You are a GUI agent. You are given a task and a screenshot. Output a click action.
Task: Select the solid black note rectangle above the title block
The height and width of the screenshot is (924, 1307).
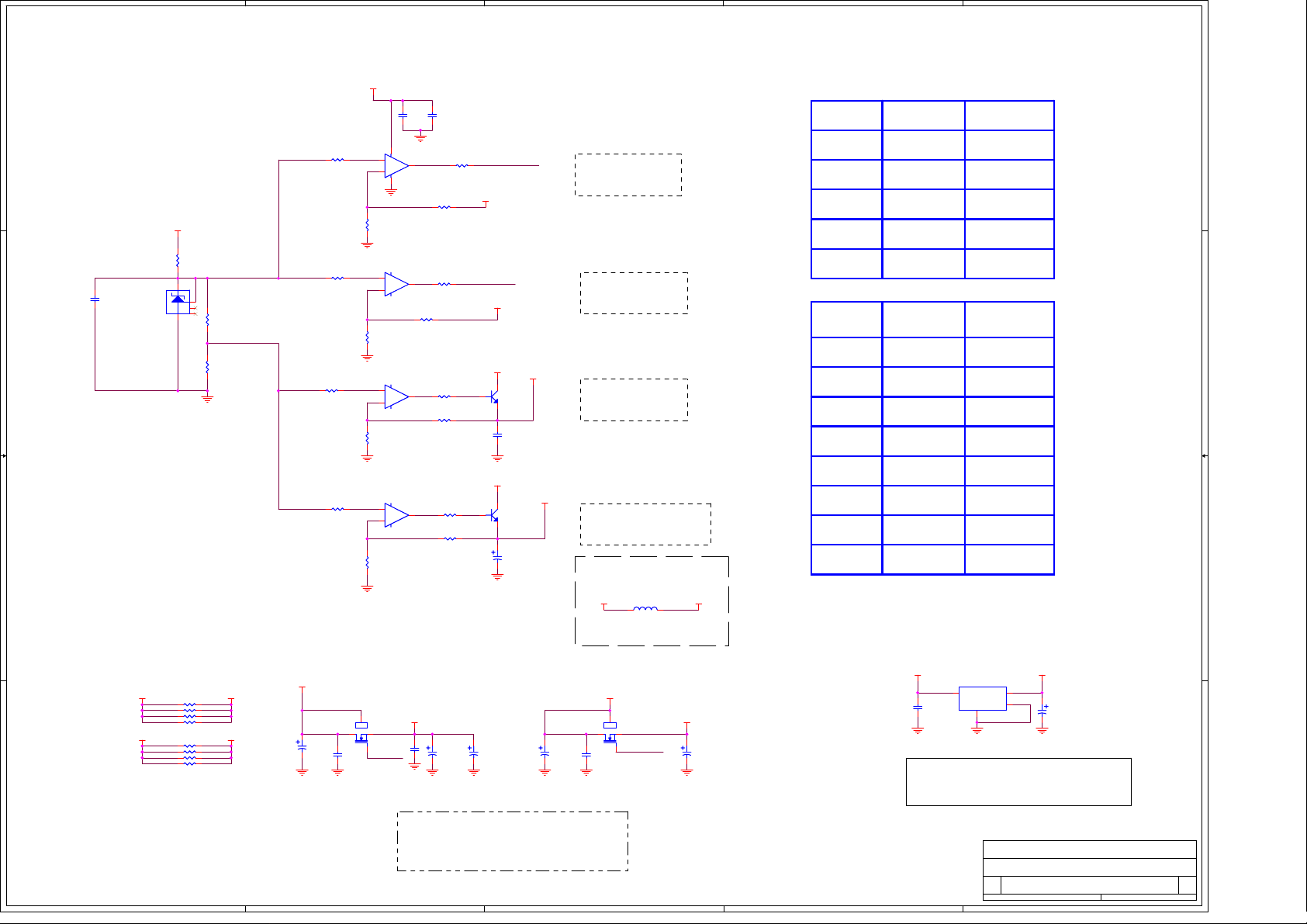pos(1018,782)
